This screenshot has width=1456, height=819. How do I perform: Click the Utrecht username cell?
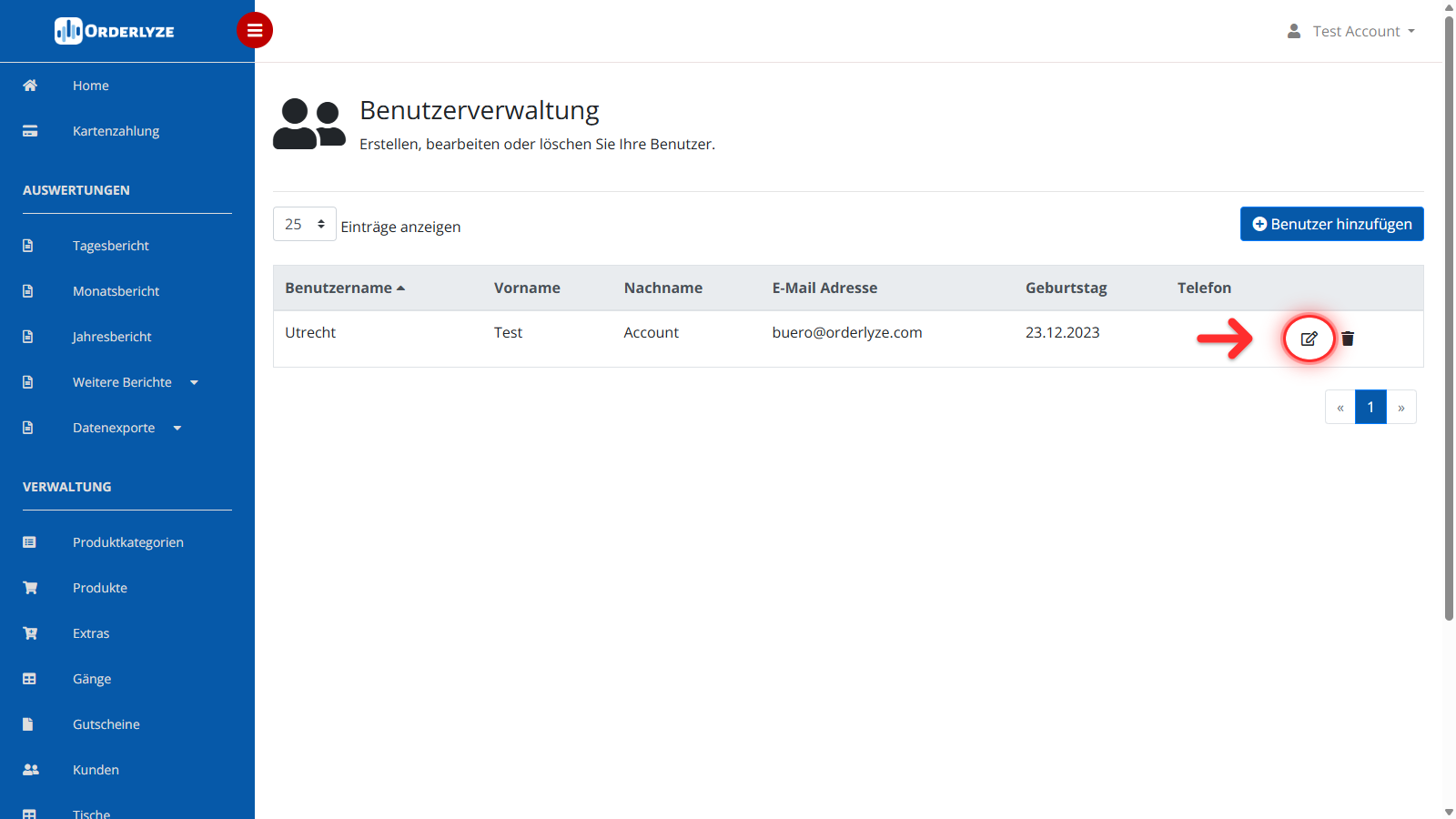click(x=310, y=332)
